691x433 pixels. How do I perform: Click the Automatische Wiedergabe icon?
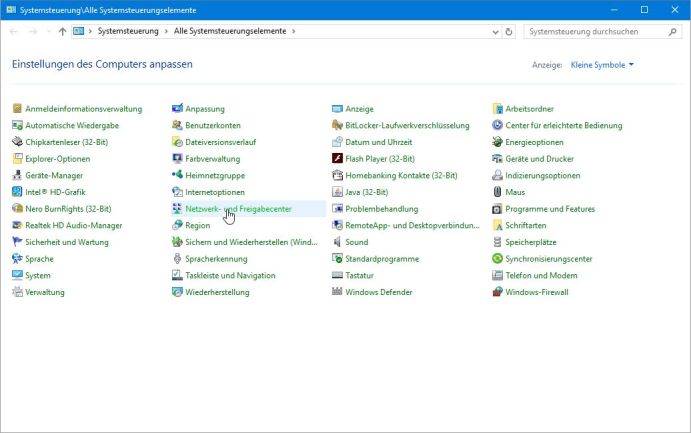pos(17,125)
